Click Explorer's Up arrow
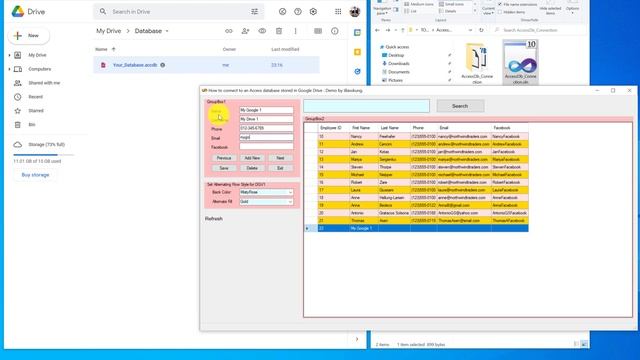The width and height of the screenshot is (640, 360). point(402,30)
